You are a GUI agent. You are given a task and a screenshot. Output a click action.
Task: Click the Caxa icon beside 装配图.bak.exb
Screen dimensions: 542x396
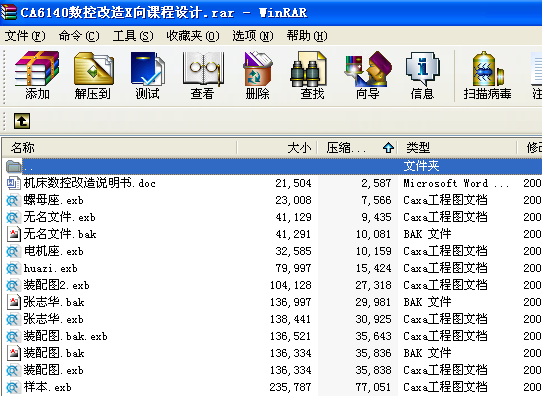tap(13, 336)
